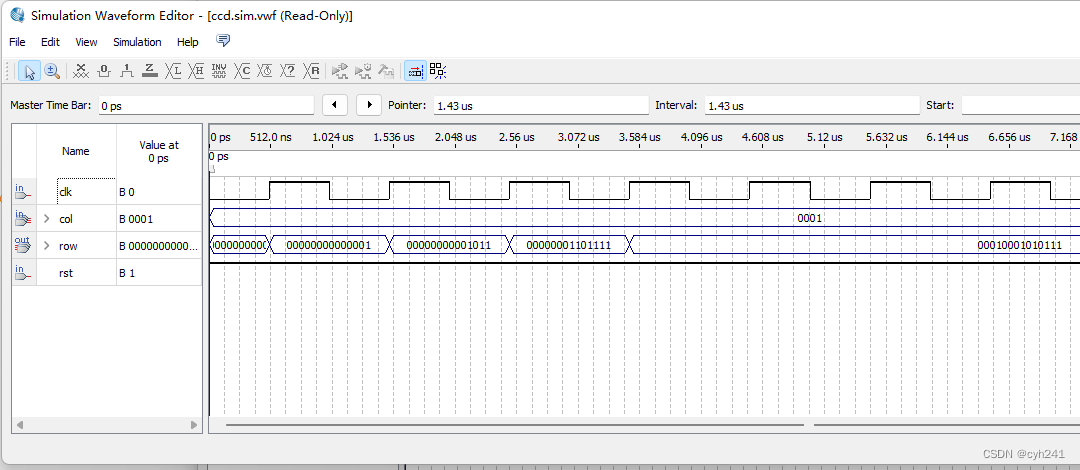Open the File menu
Image resolution: width=1080 pixels, height=470 pixels.
click(17, 42)
